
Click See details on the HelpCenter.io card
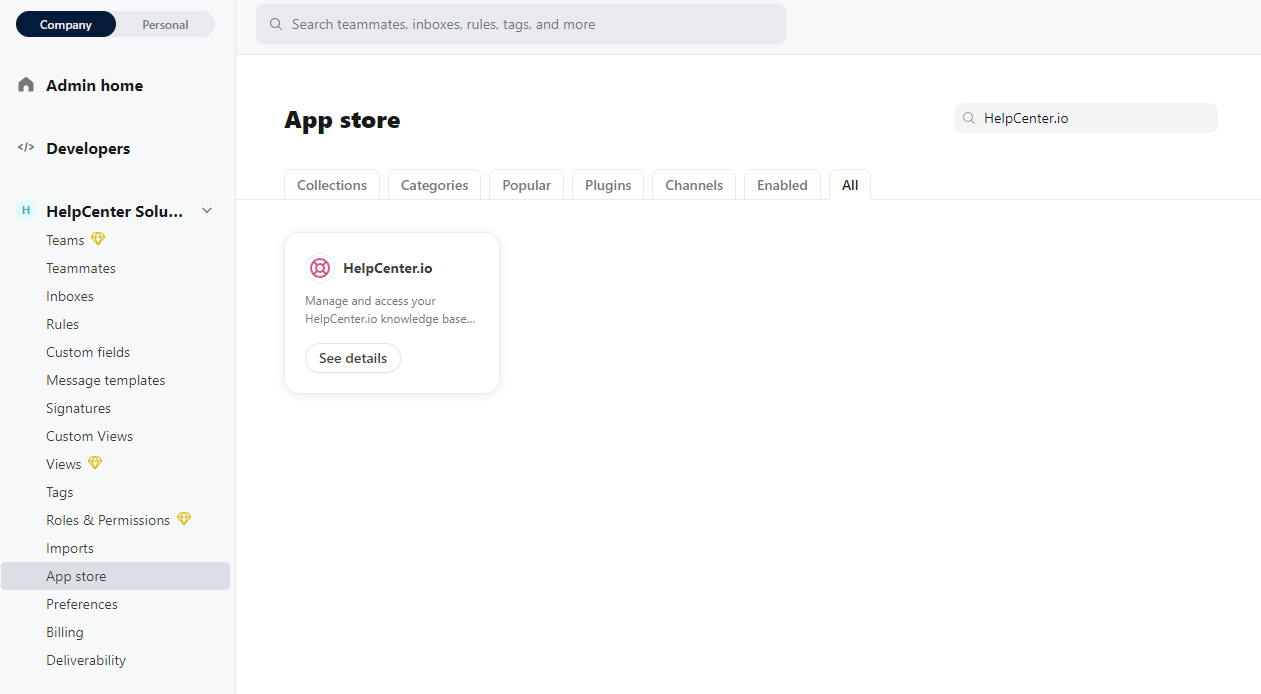[353, 358]
